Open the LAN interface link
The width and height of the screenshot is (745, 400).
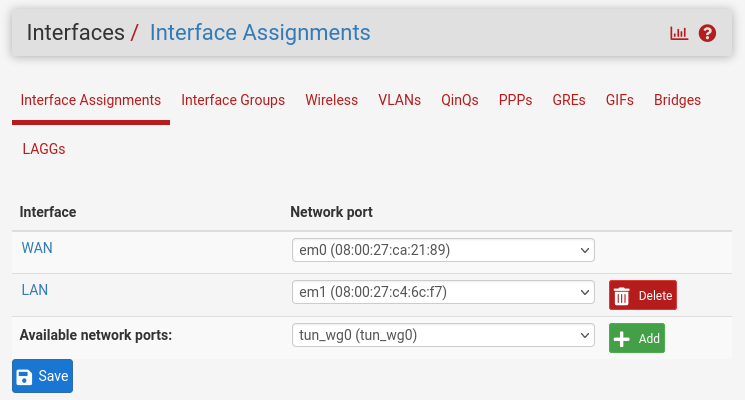(x=35, y=290)
